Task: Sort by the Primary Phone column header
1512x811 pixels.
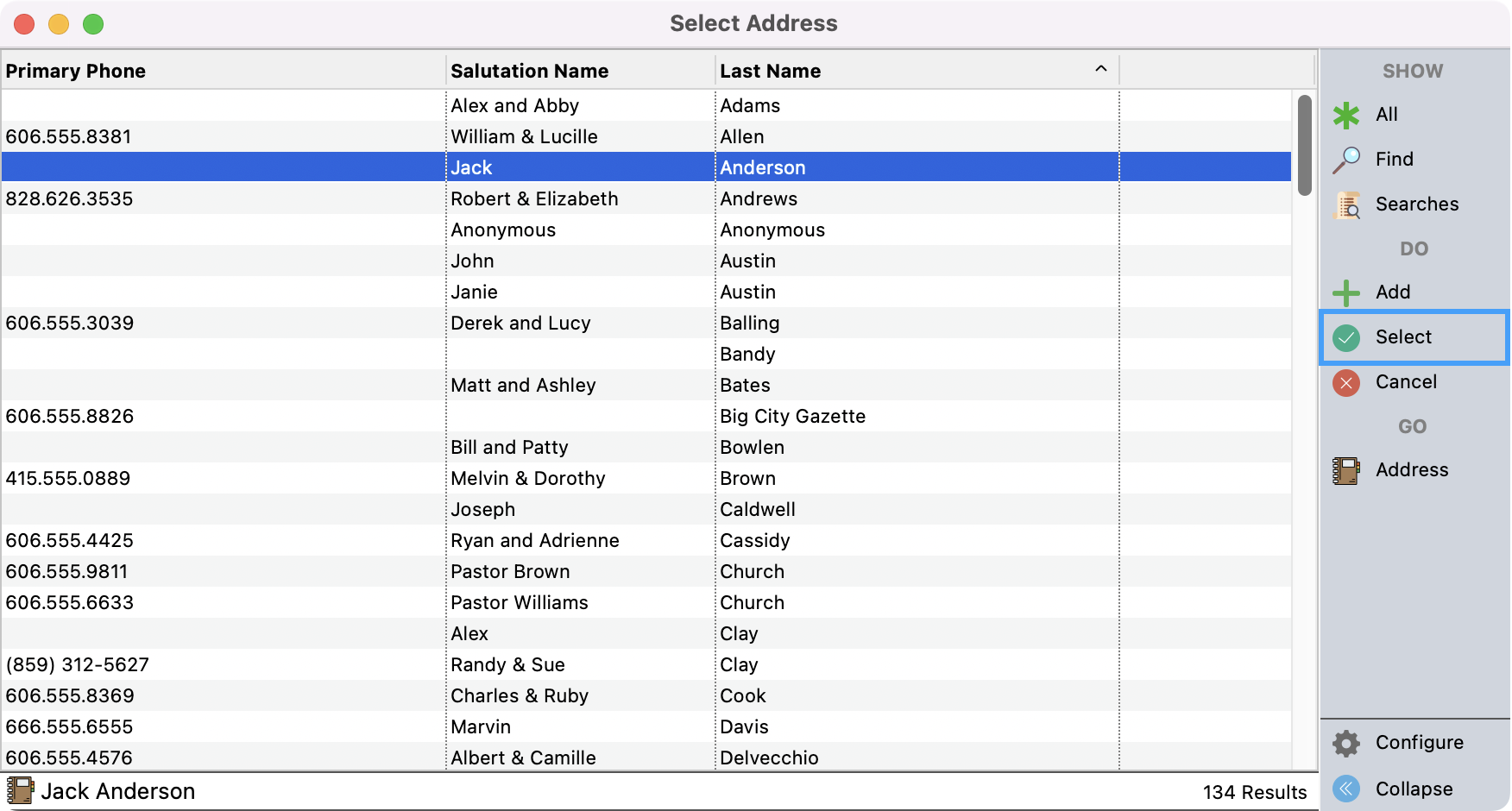Action: coord(75,71)
